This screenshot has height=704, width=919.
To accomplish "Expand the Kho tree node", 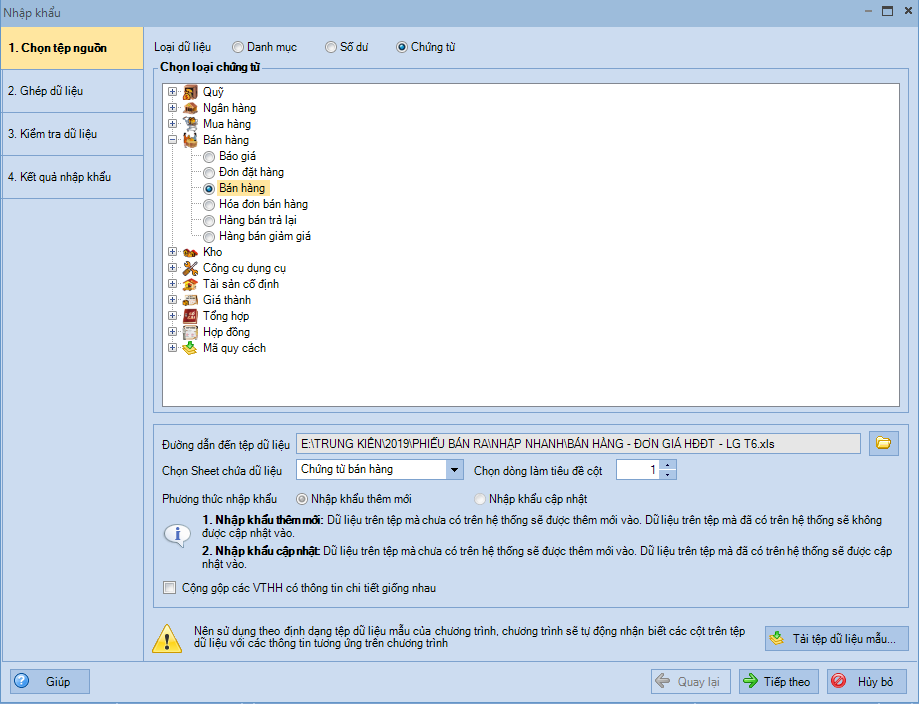I will pyautogui.click(x=172, y=251).
